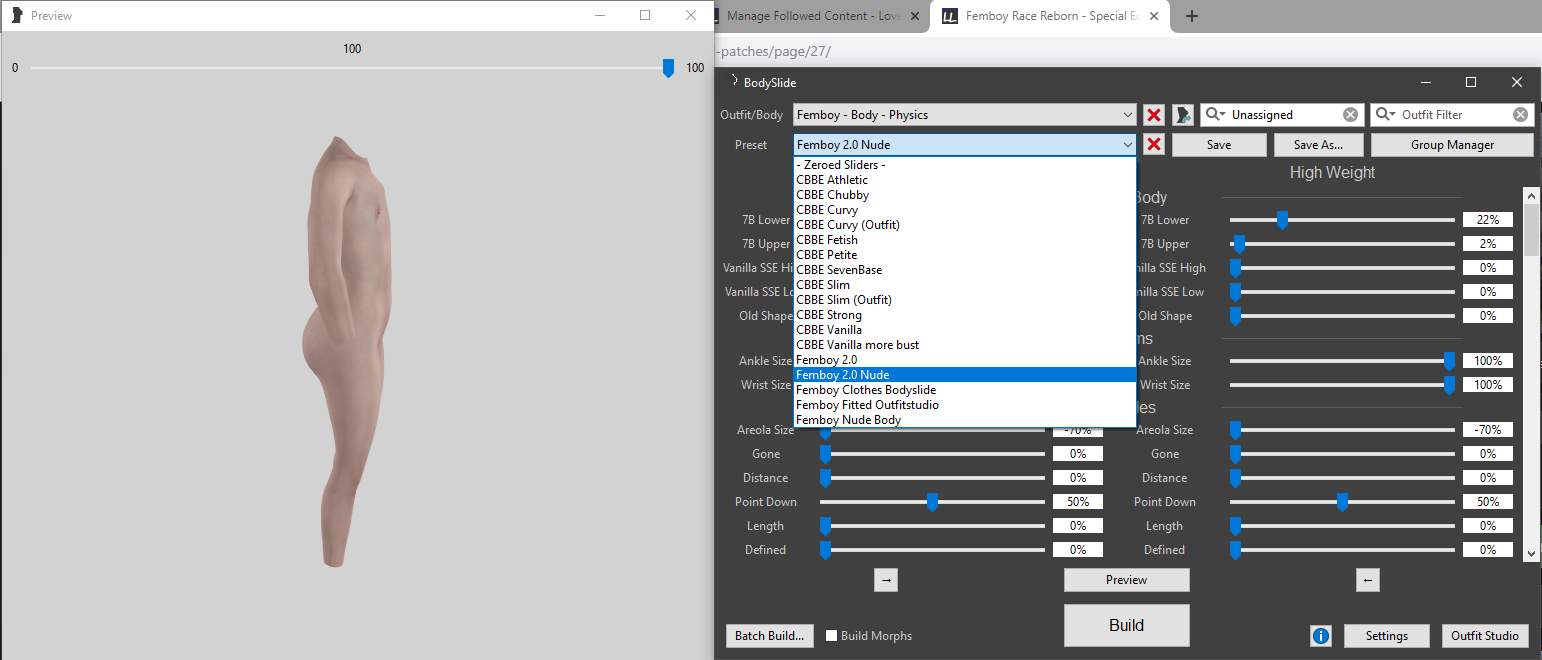Choose CBBE Vanilla preset
This screenshot has width=1542, height=660.
(x=964, y=330)
